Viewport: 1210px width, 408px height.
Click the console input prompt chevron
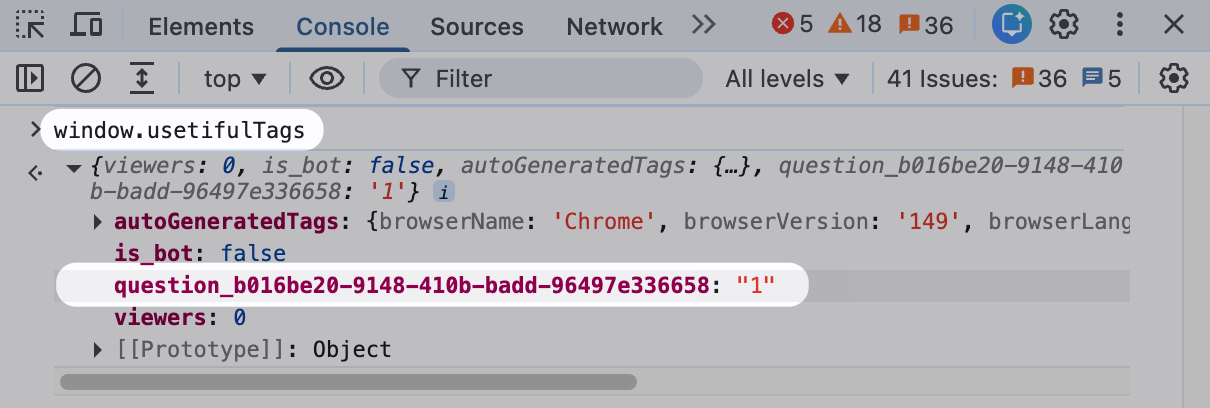(35, 129)
